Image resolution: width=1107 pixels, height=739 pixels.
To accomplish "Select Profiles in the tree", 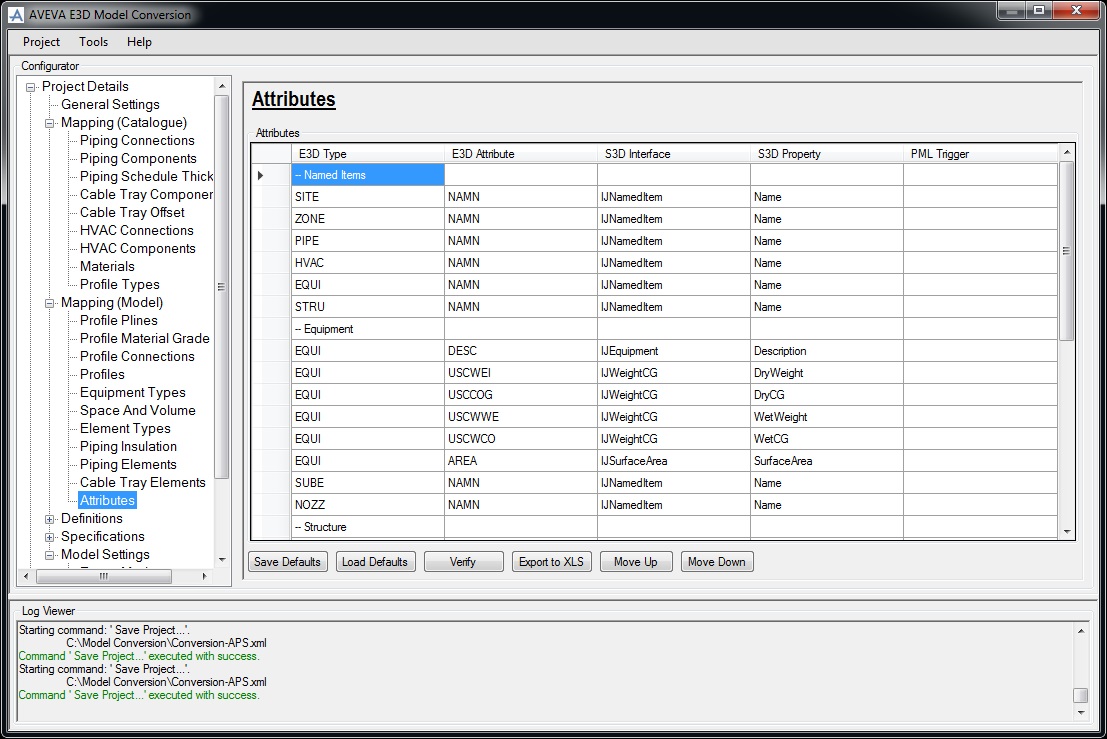I will [102, 374].
